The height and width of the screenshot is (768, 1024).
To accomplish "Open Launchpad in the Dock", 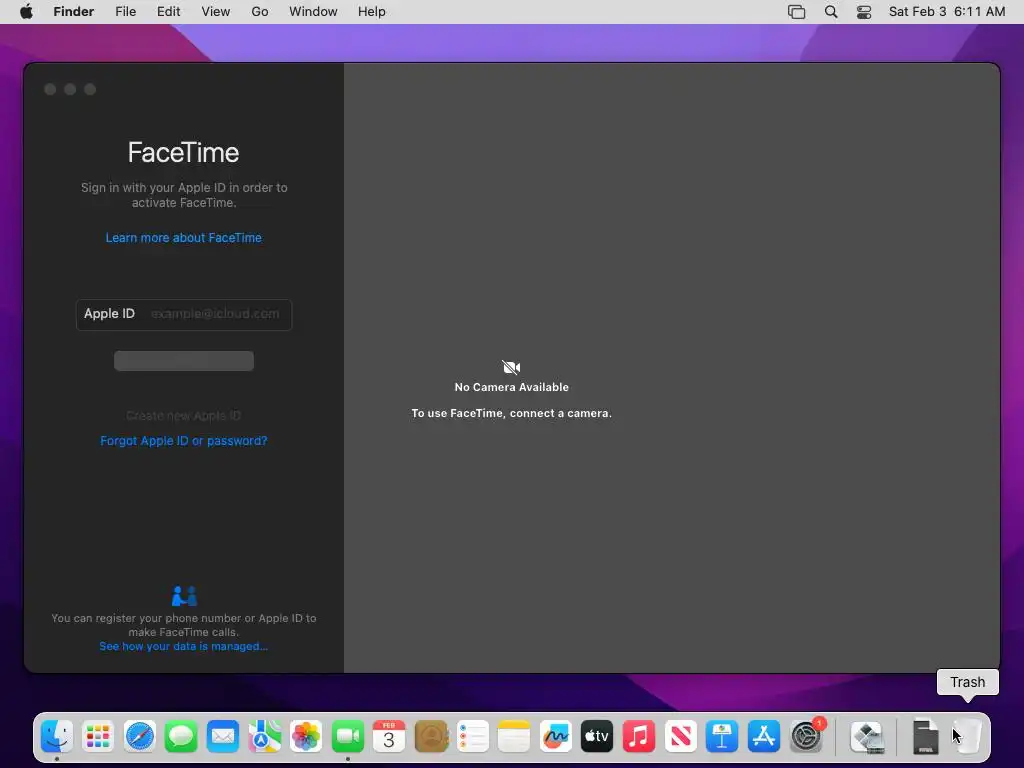I will (x=98, y=737).
